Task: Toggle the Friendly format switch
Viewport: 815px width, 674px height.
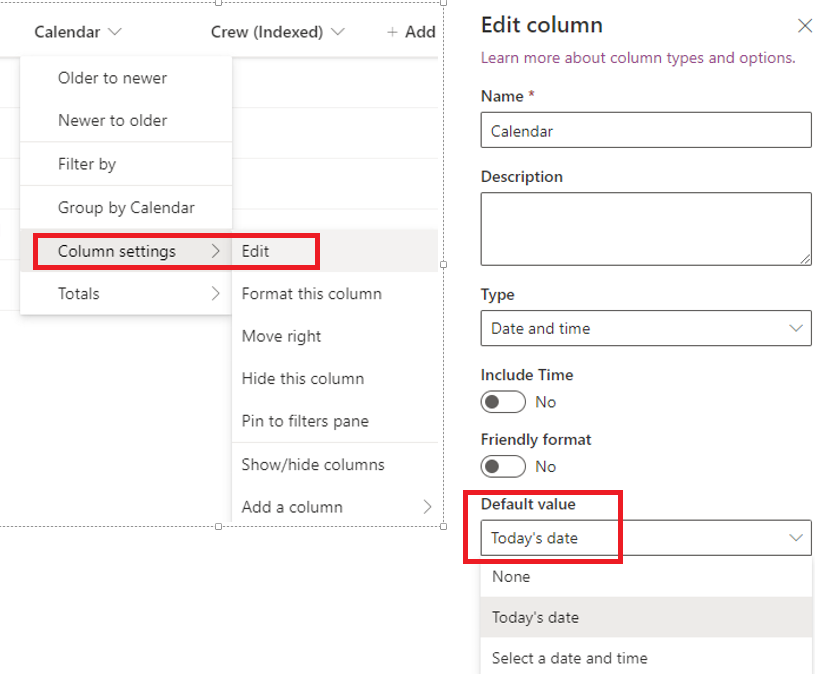Action: point(503,466)
